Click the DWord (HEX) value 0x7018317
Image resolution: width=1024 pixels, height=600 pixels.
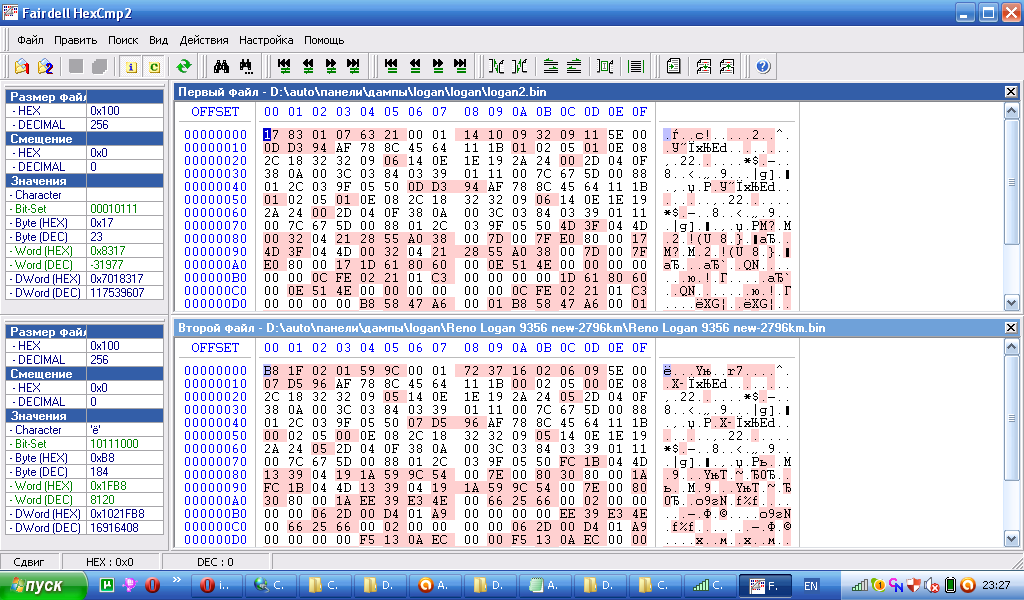pyautogui.click(x=117, y=279)
